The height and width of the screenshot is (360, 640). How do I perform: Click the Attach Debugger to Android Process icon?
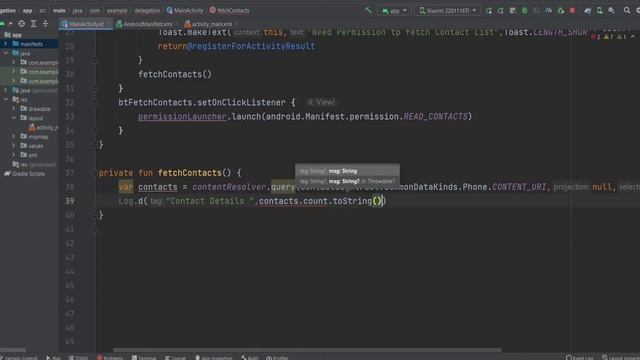pos(561,11)
